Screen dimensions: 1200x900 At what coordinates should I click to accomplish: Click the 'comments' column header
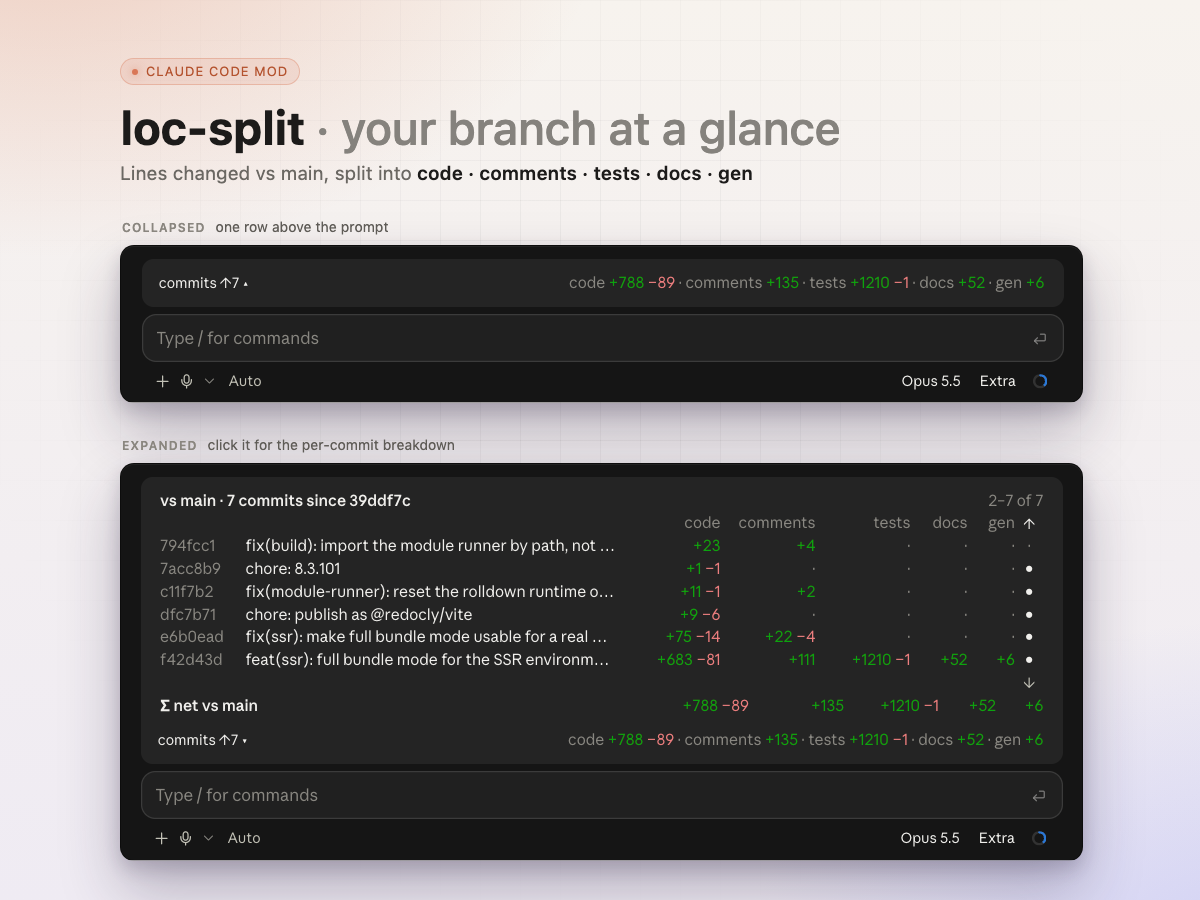pyautogui.click(x=777, y=523)
